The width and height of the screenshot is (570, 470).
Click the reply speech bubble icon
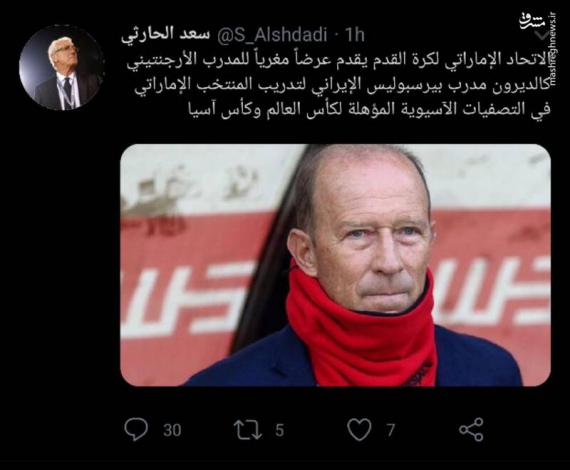tap(136, 429)
